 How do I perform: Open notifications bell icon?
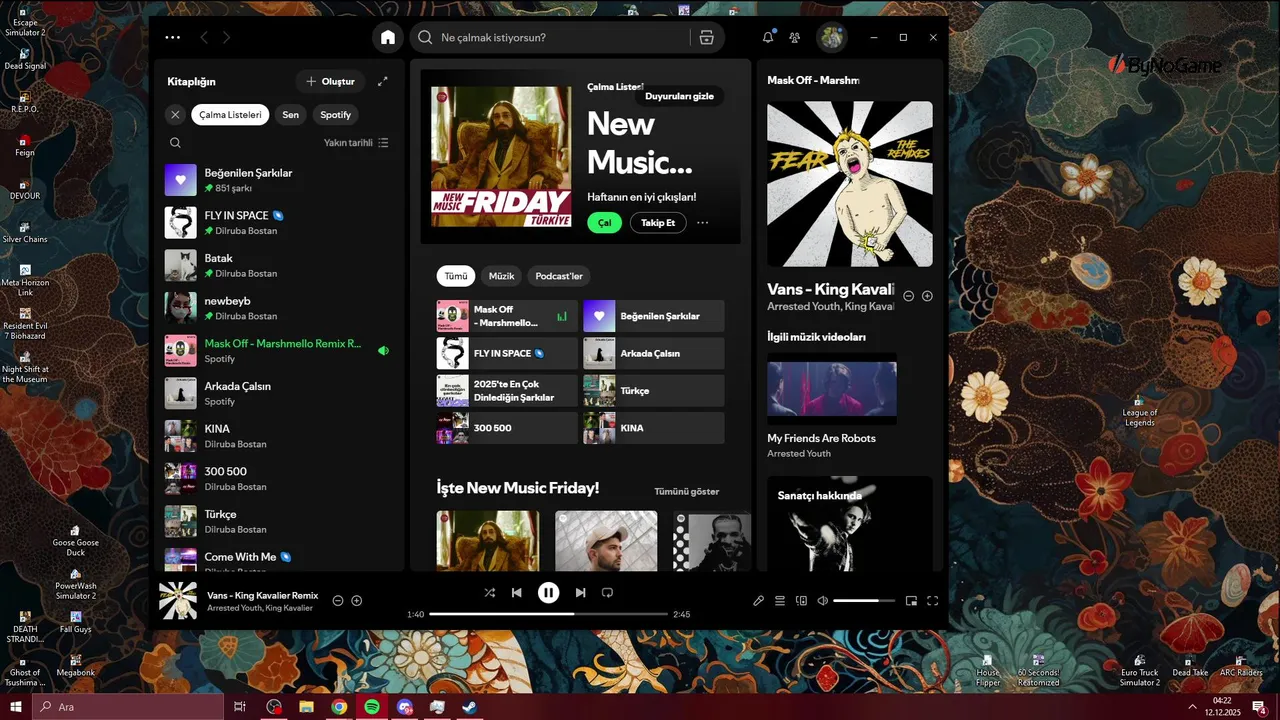(x=768, y=37)
